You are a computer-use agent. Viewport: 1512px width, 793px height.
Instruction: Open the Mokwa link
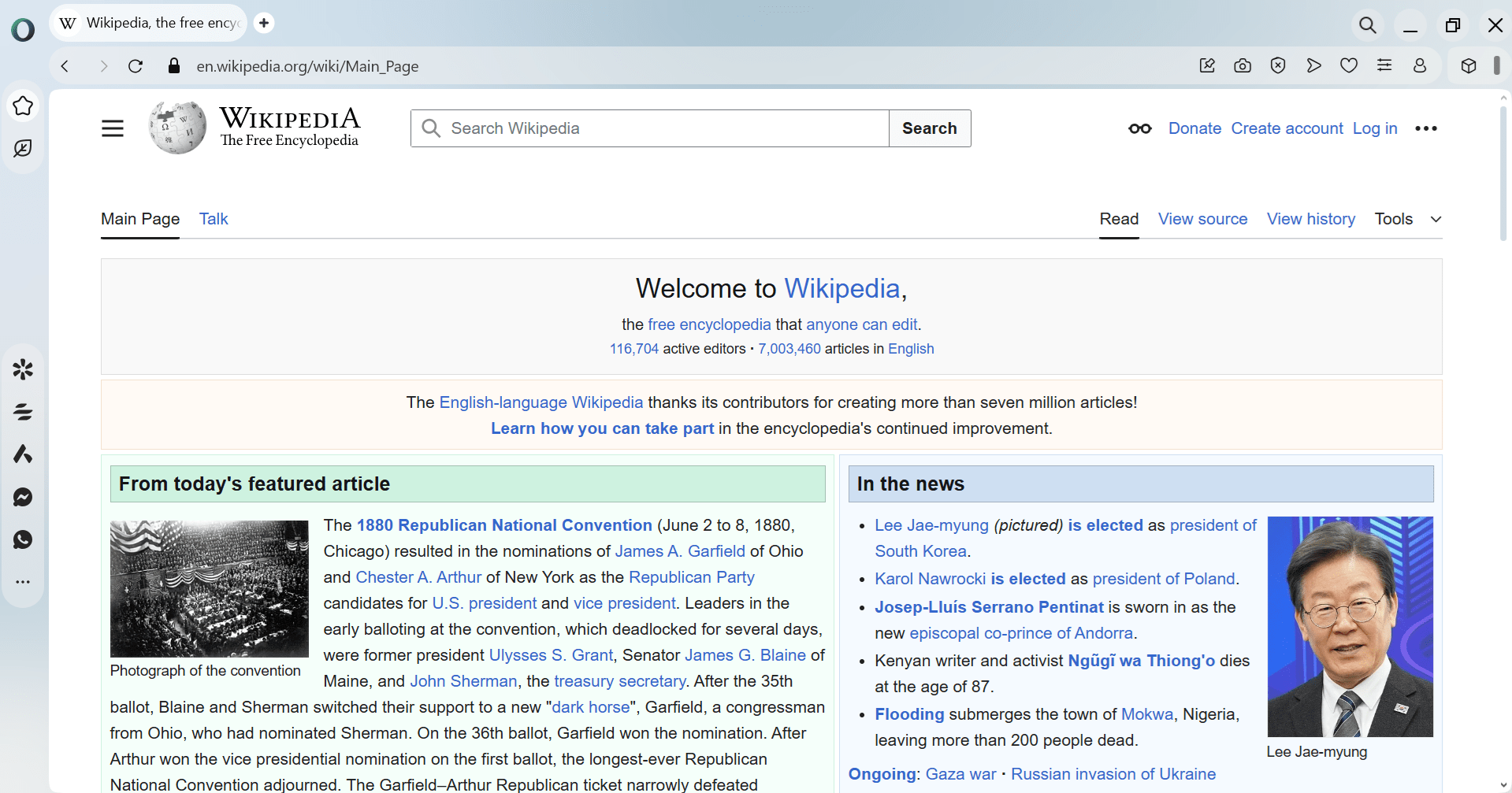[x=1147, y=714]
